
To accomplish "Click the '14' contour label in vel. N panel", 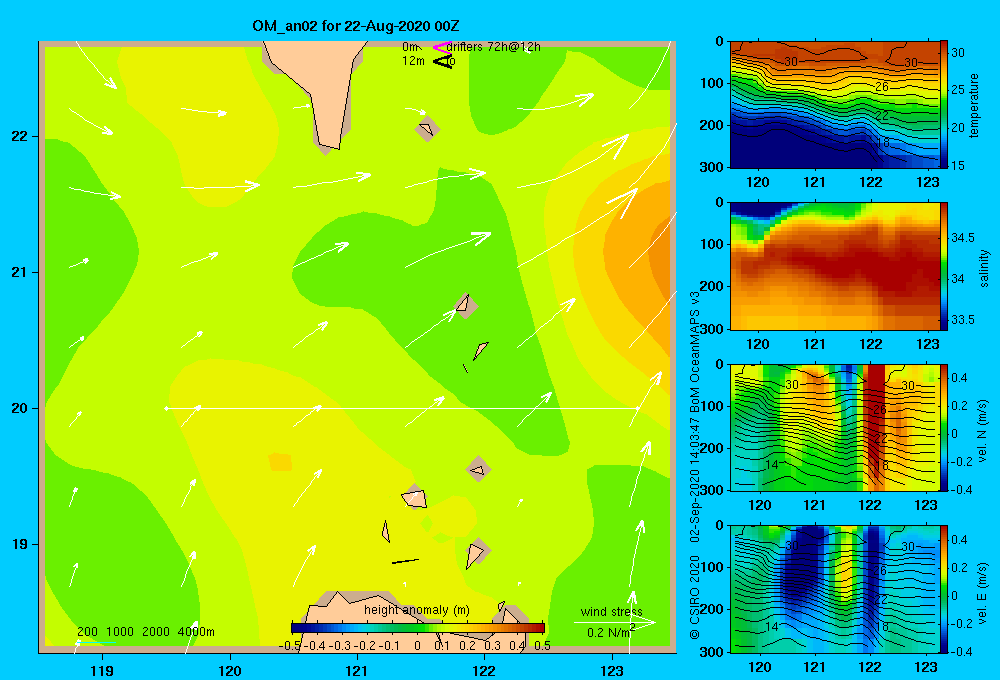I will pos(772,464).
